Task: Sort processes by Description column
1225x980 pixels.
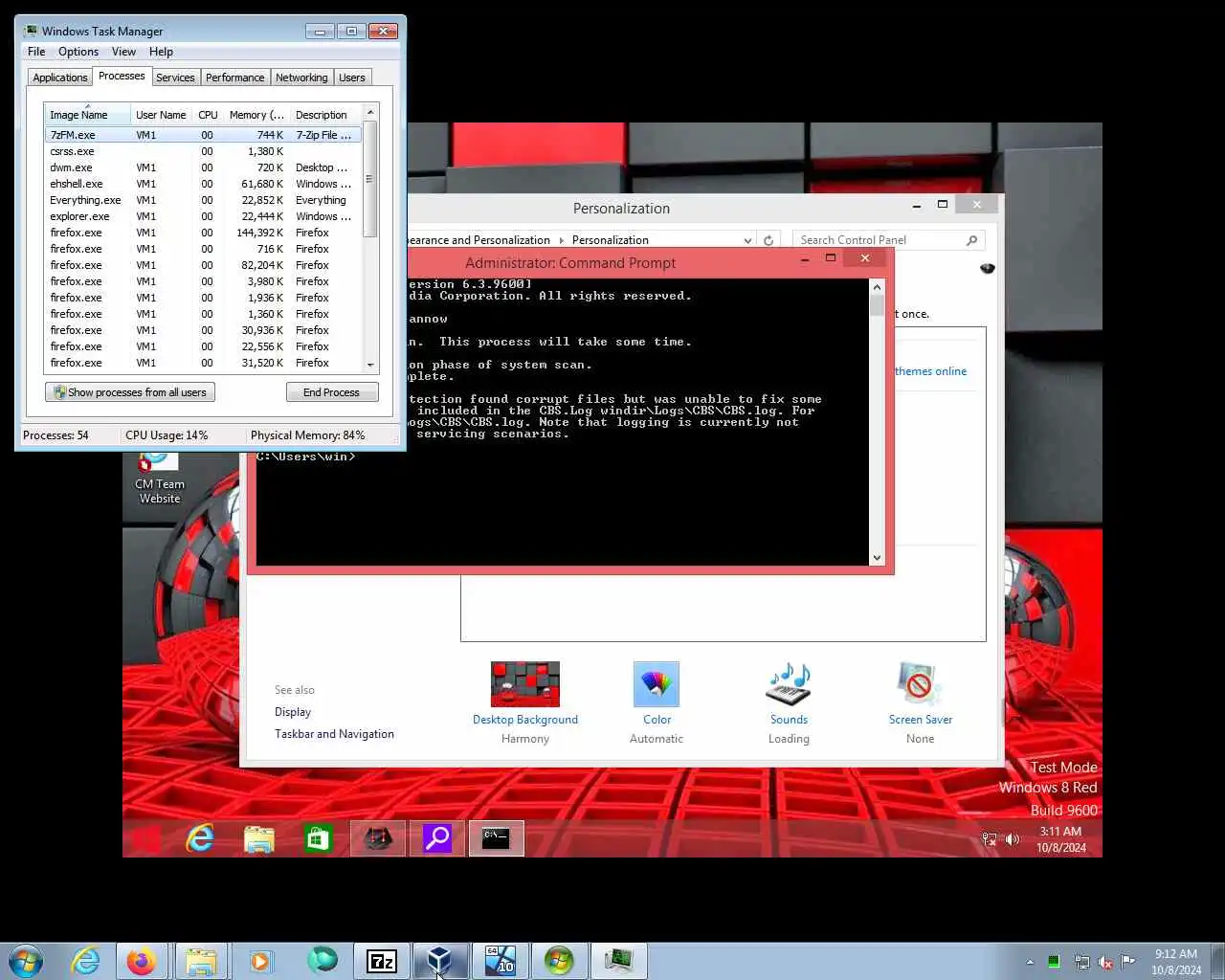Action: point(325,115)
